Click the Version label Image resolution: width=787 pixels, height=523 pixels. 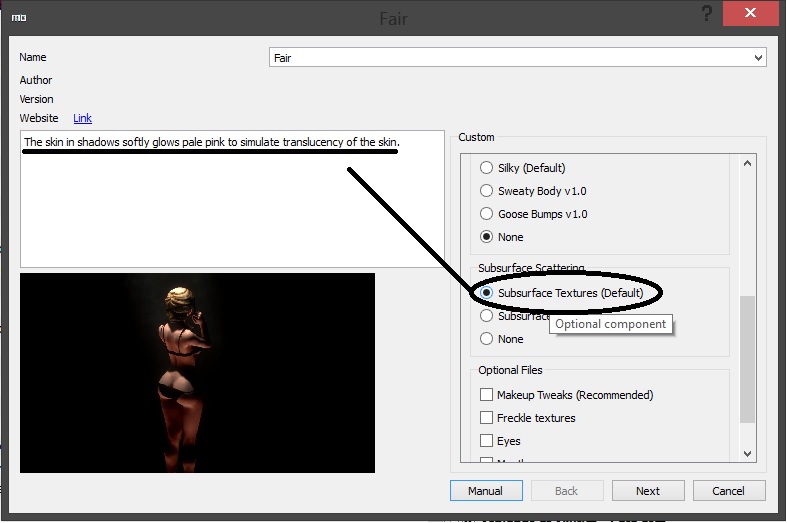(x=36, y=99)
